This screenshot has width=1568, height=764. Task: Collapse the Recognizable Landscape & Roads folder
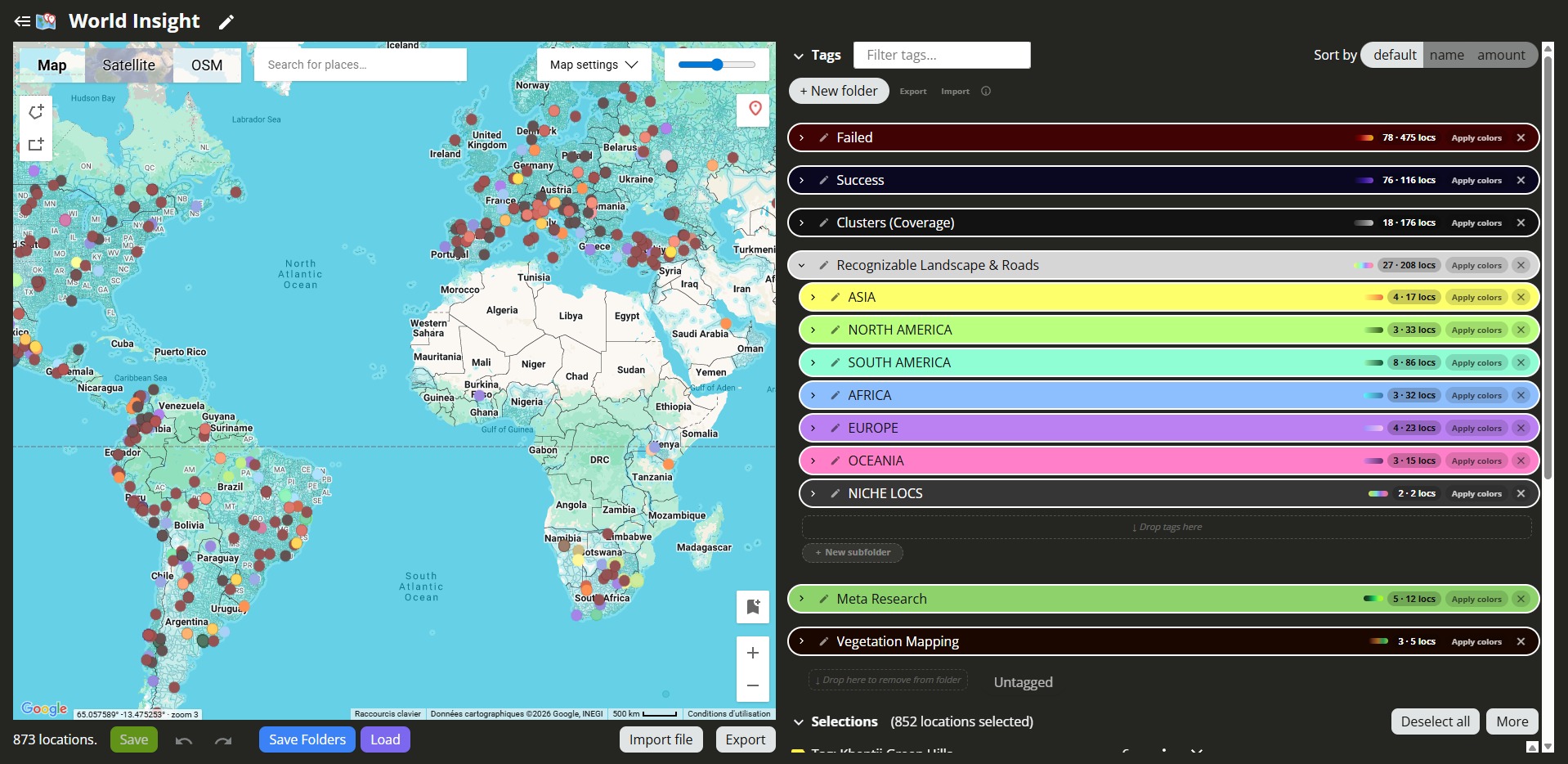pyautogui.click(x=802, y=265)
